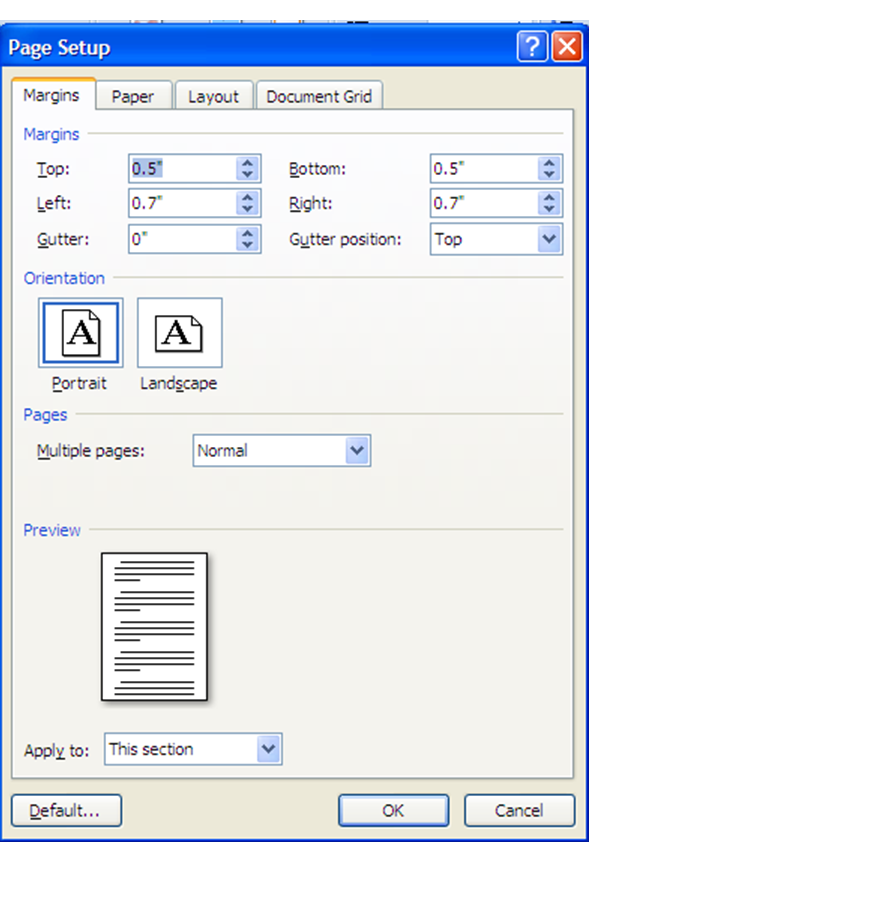Expand the Multiple pages dropdown
This screenshot has width=873, height=916.
pos(357,451)
